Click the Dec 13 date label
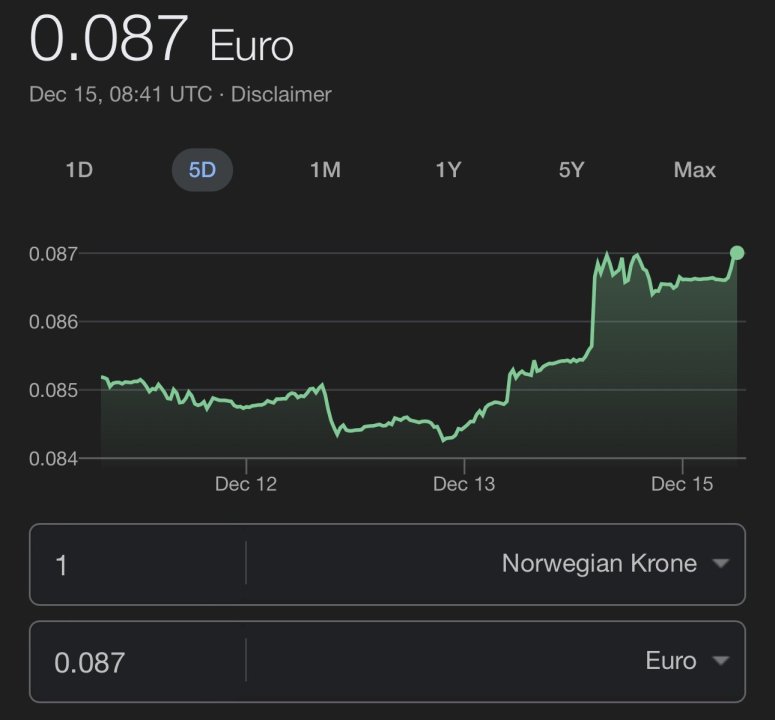The image size is (775, 720). 463,484
